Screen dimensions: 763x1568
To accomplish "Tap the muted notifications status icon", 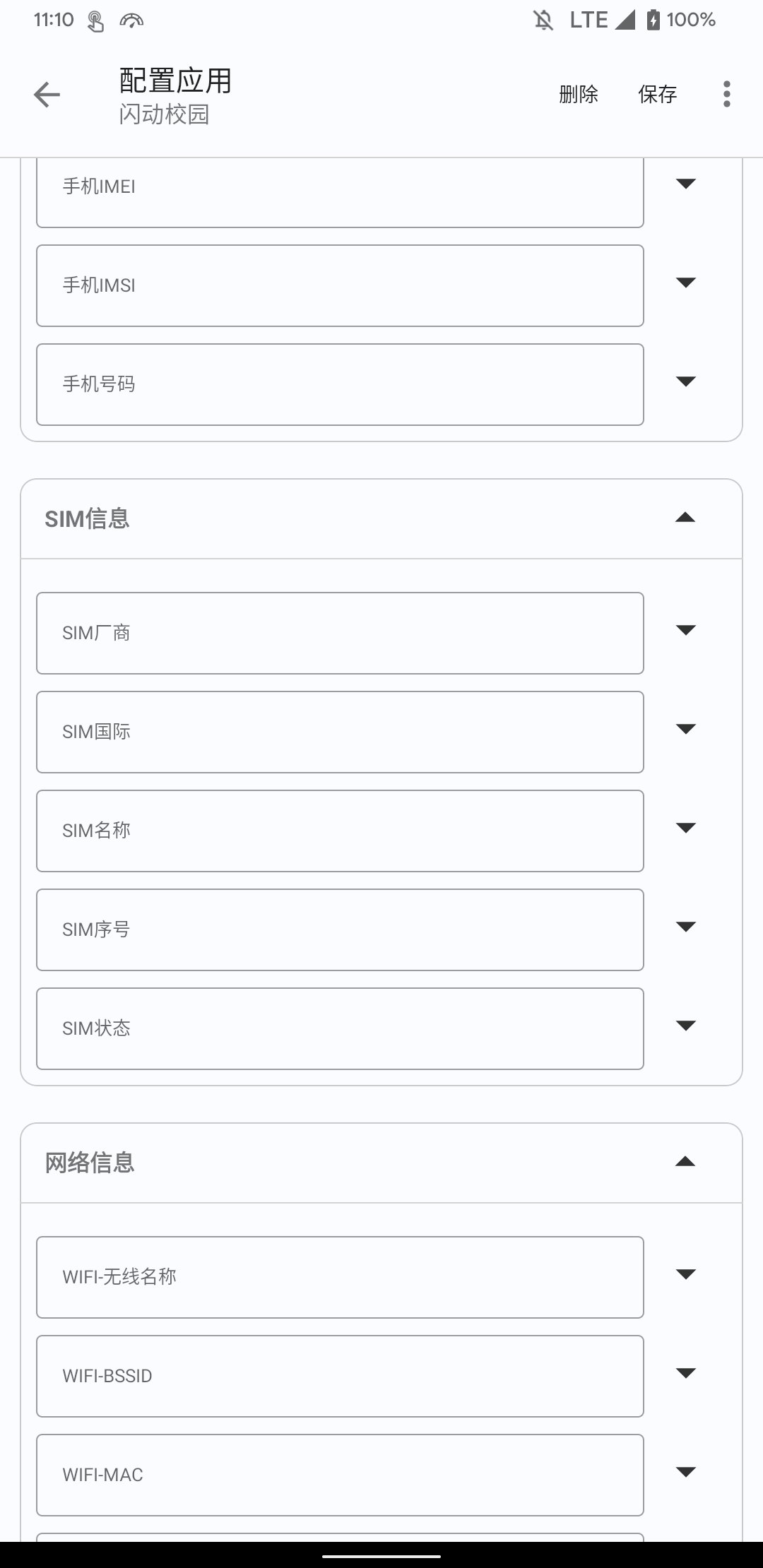I will 543,20.
